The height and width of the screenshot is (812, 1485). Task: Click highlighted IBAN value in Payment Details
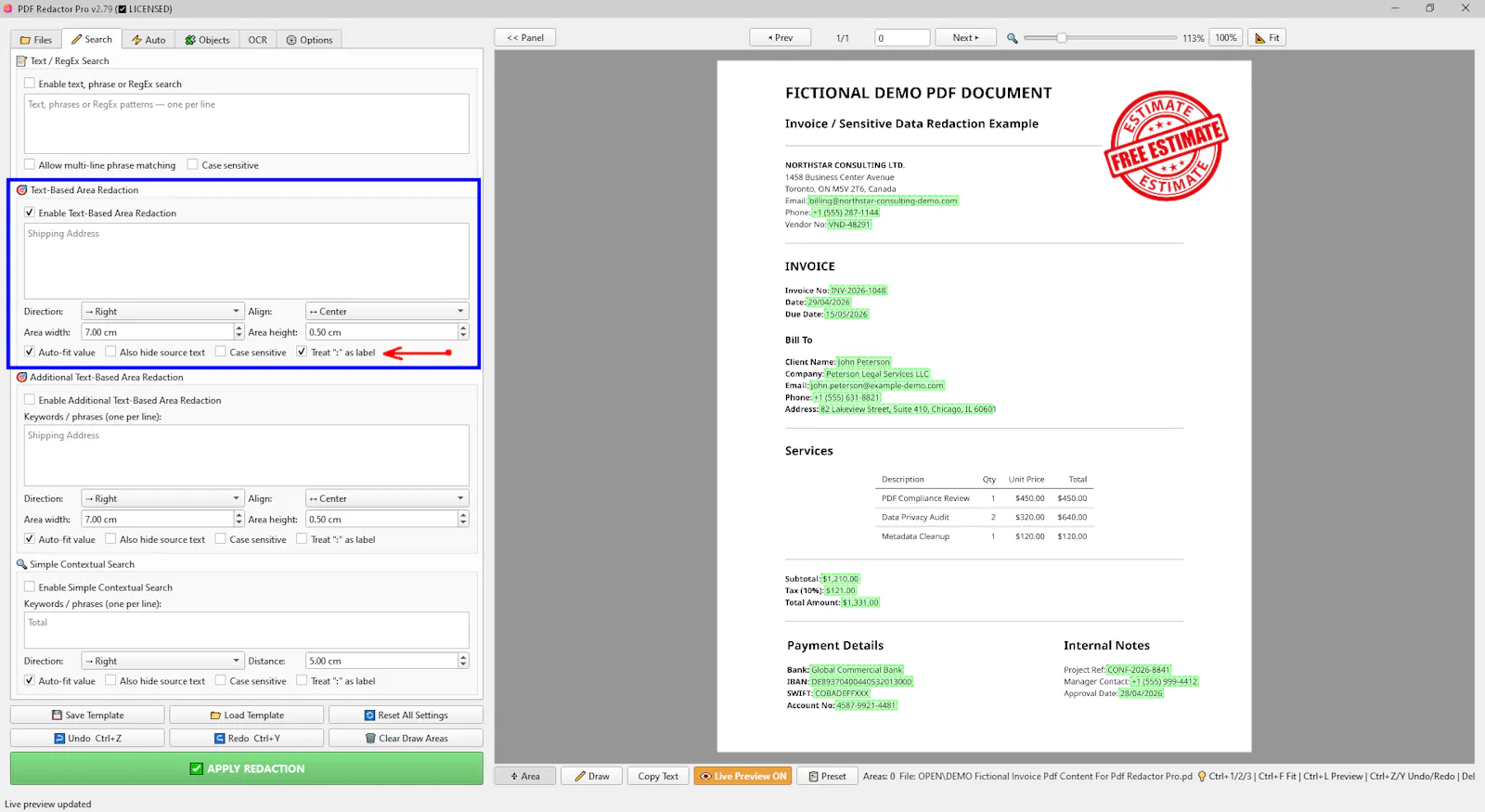(x=861, y=681)
